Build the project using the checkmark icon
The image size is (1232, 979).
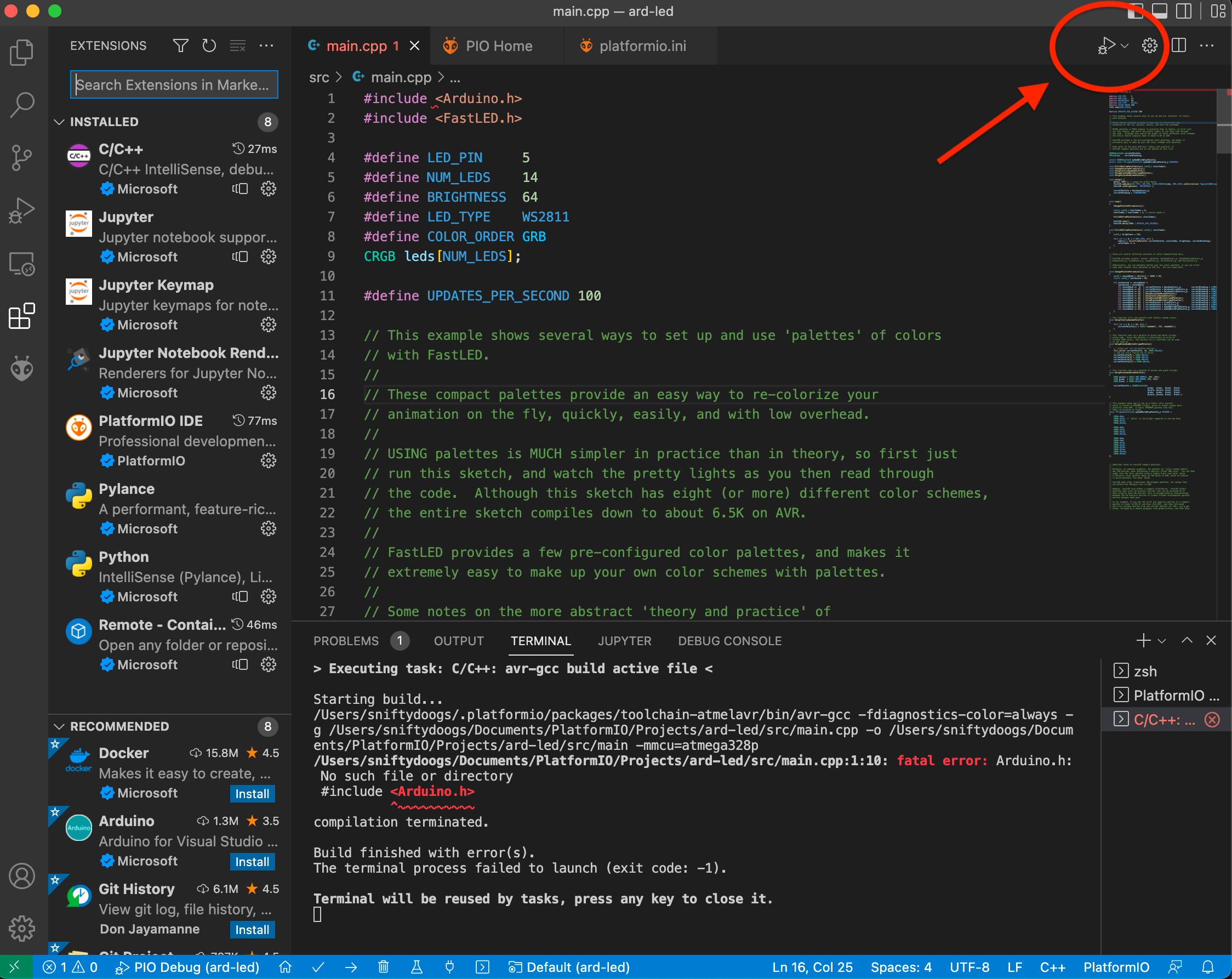click(x=318, y=966)
